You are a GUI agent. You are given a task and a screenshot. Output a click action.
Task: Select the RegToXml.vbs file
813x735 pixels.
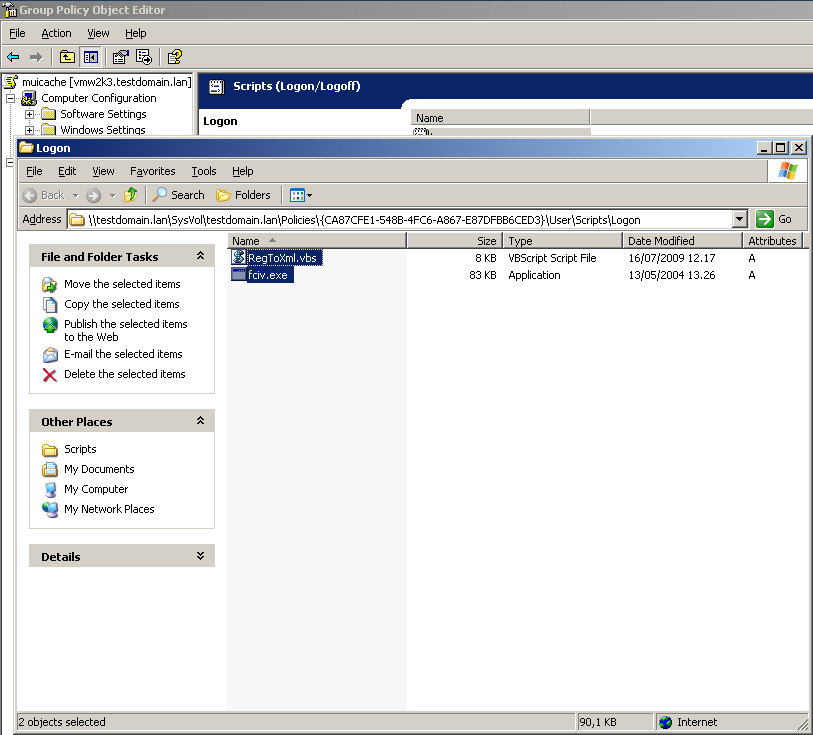282,258
